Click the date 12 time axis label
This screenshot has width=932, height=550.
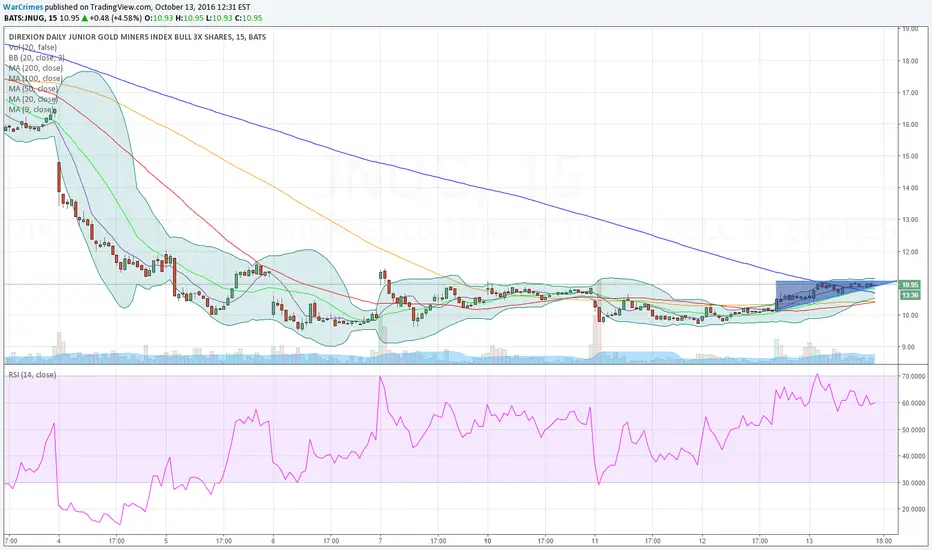click(x=702, y=541)
